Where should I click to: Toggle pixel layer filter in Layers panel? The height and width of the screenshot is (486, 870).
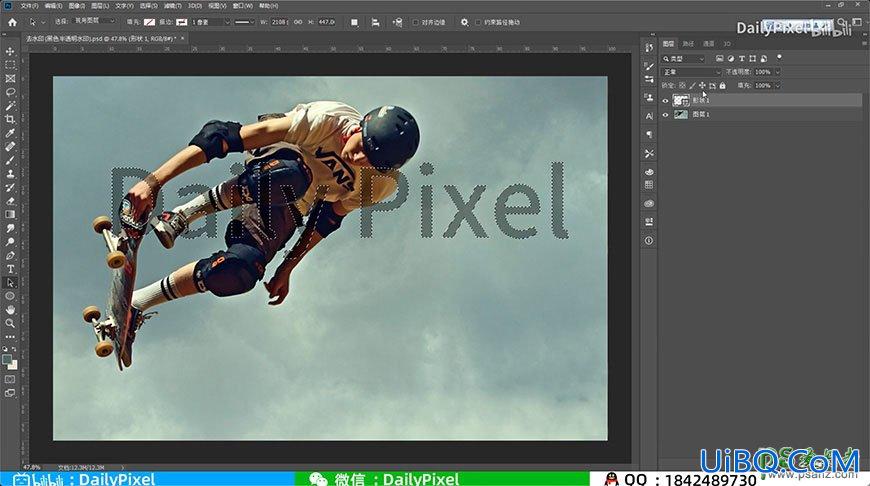[720, 58]
